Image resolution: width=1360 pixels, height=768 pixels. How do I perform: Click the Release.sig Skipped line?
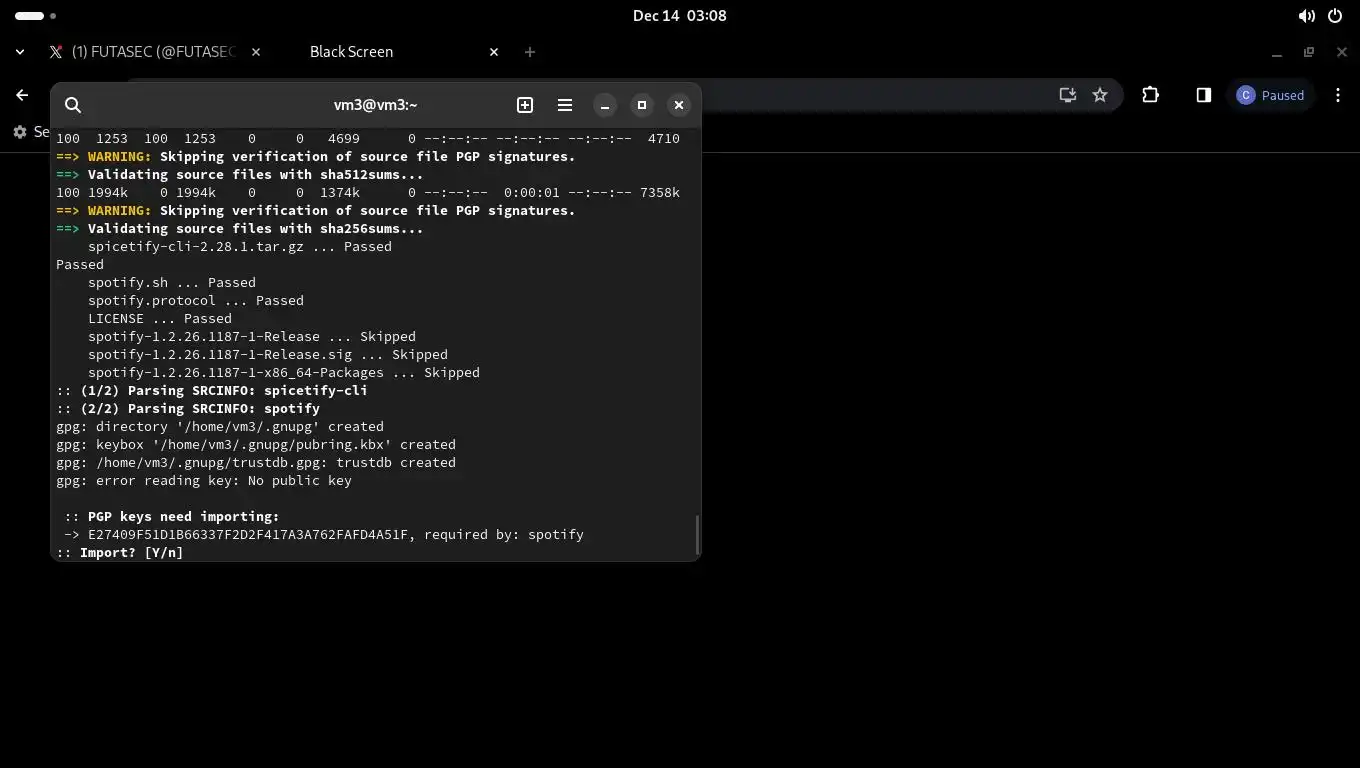[x=268, y=354]
